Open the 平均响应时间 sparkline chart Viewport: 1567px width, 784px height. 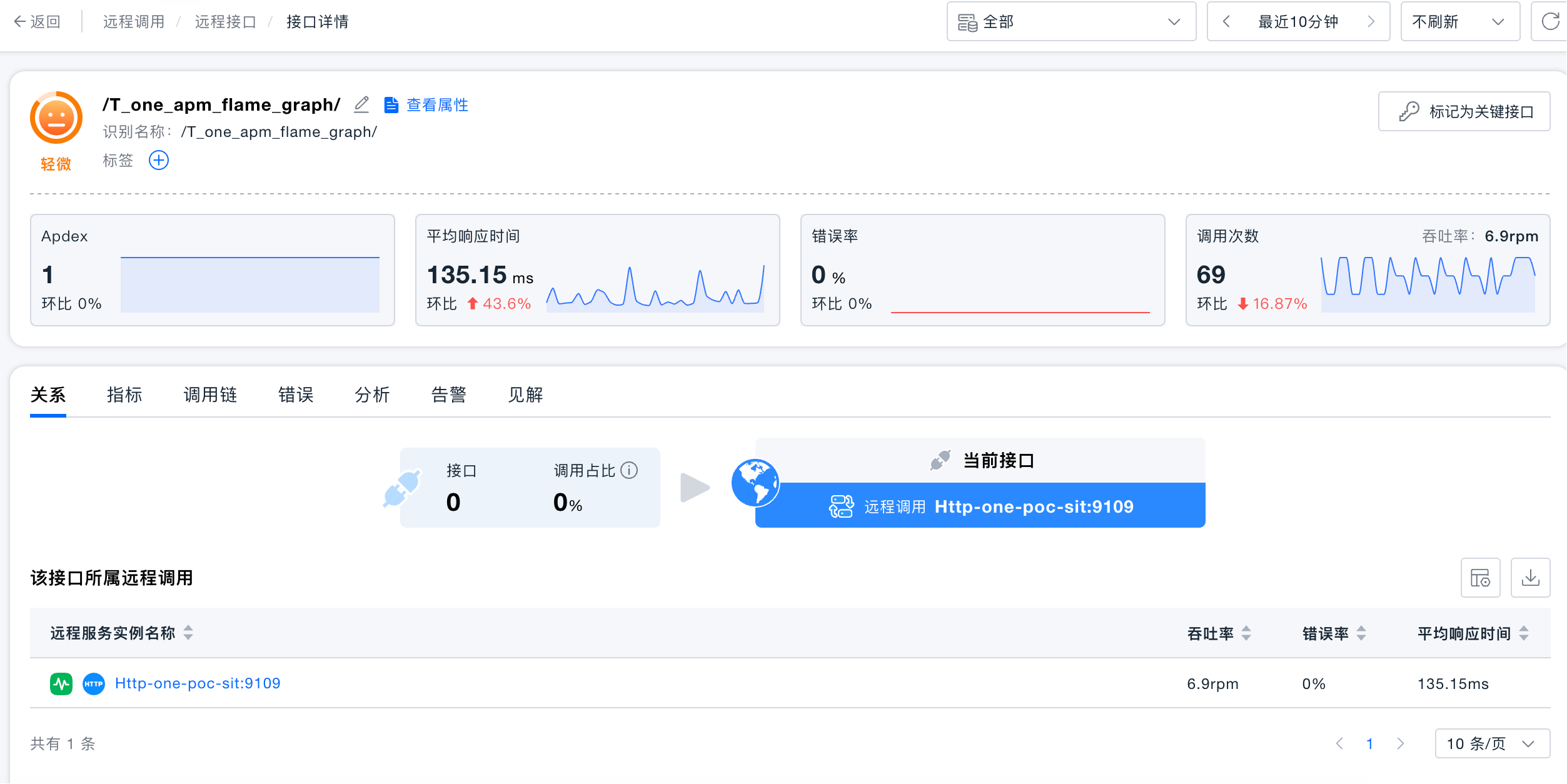655,288
